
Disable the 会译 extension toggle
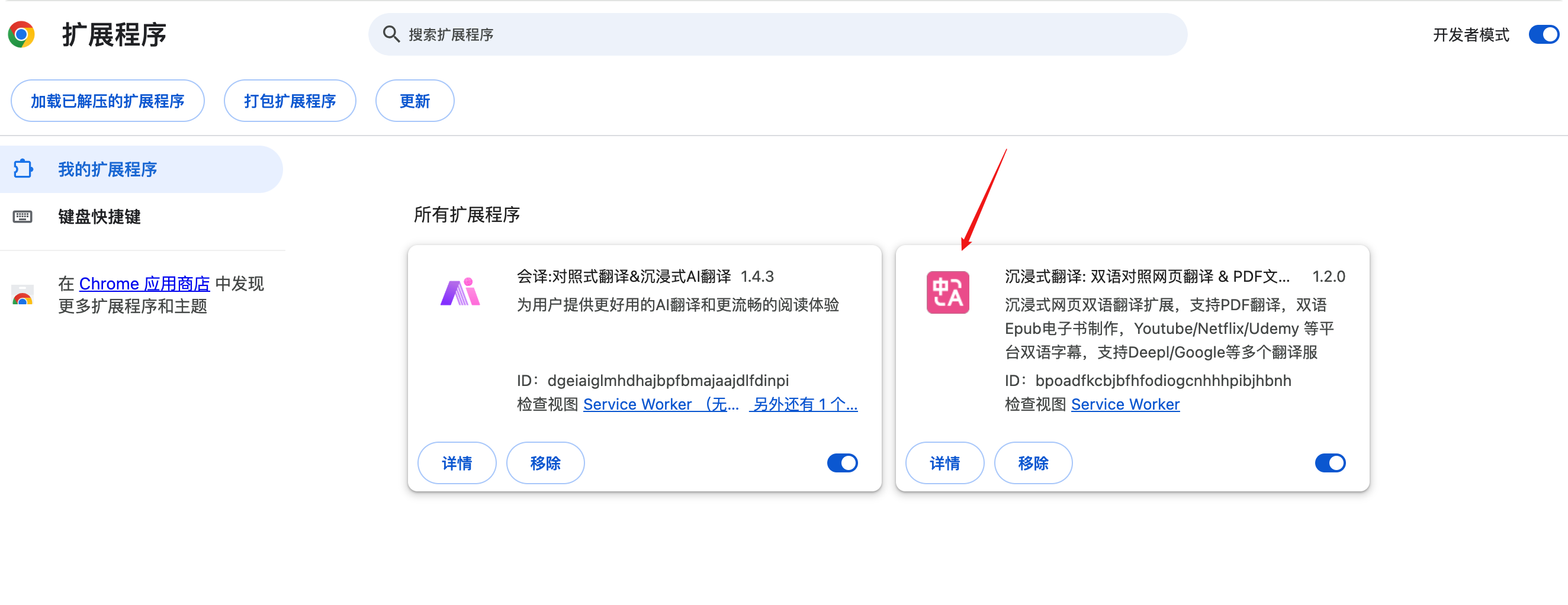[x=843, y=463]
